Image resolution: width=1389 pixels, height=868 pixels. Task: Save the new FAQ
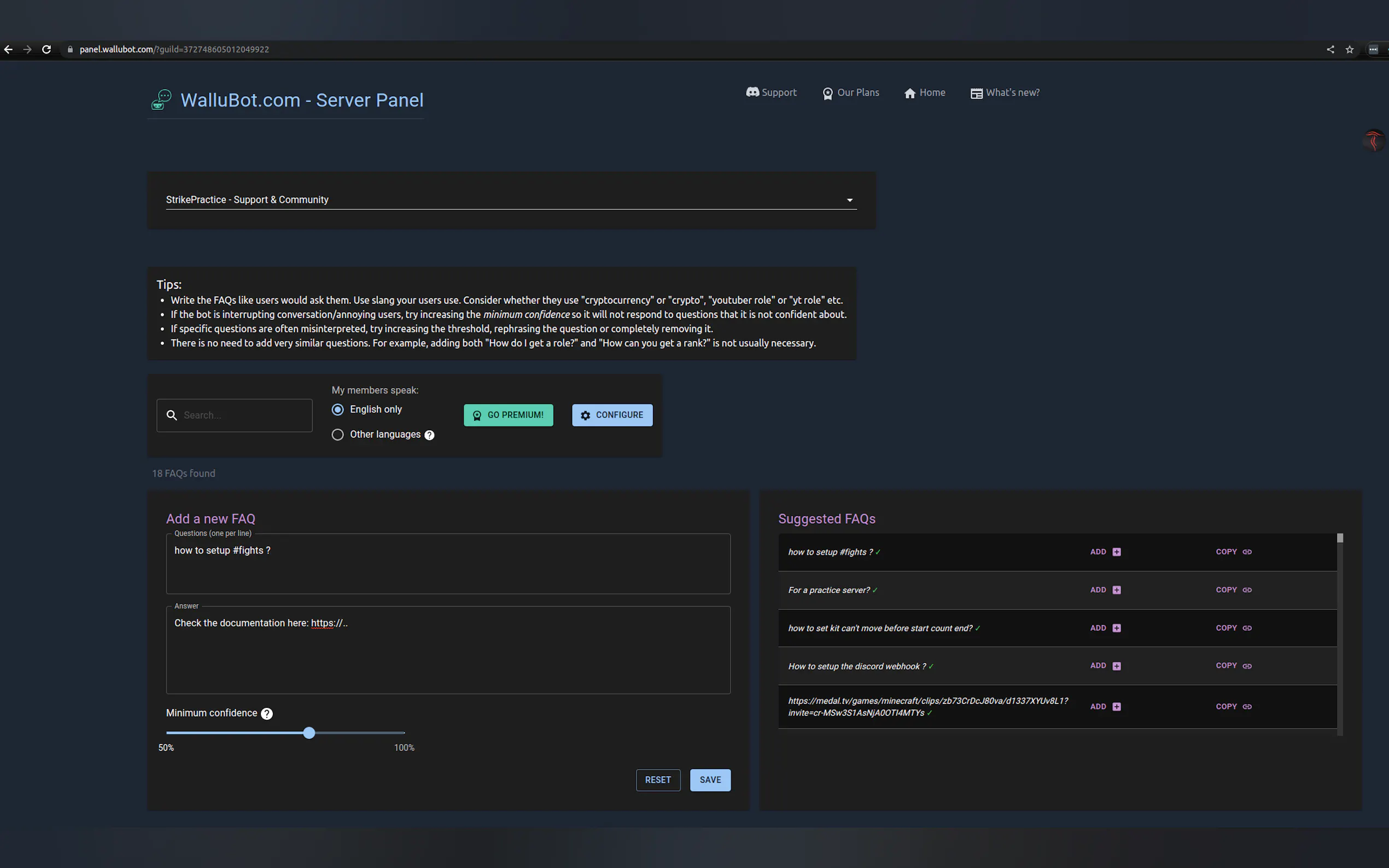(710, 779)
